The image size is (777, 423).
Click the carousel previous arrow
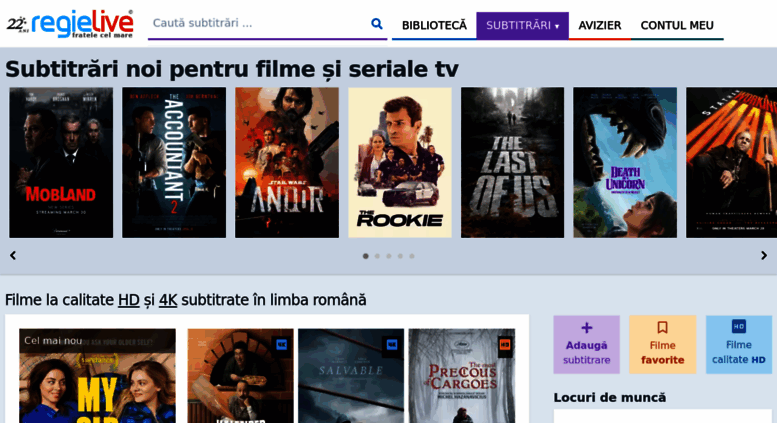[13, 256]
